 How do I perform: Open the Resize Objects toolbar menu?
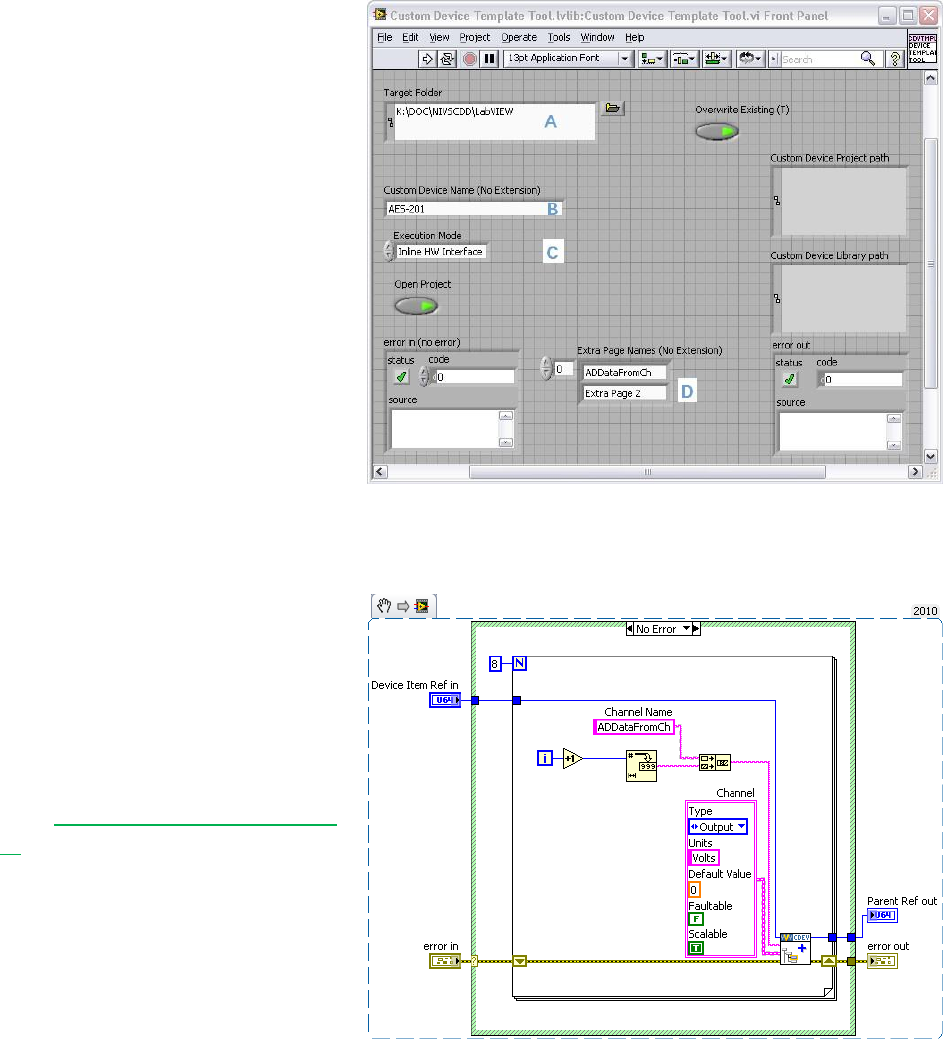click(716, 59)
